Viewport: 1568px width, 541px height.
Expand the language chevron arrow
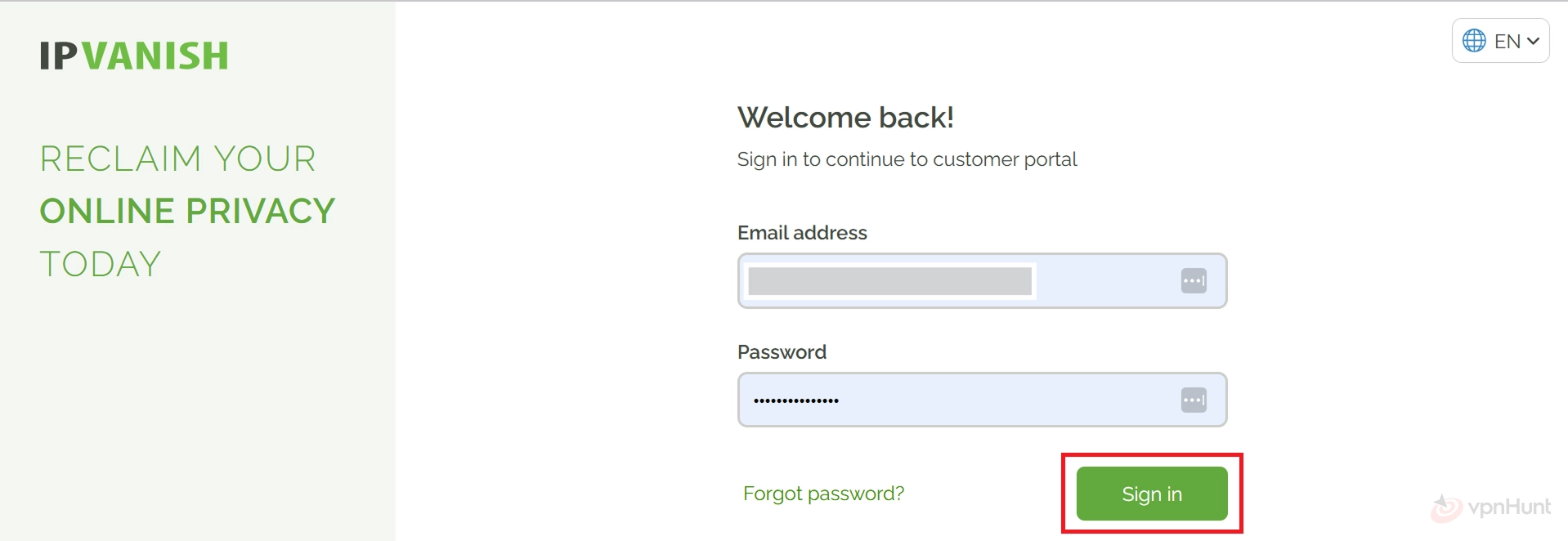[x=1533, y=41]
